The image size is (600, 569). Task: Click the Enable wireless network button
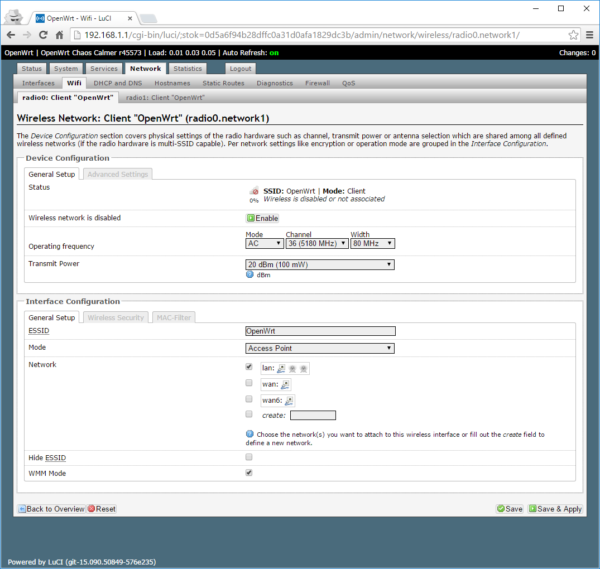point(263,218)
